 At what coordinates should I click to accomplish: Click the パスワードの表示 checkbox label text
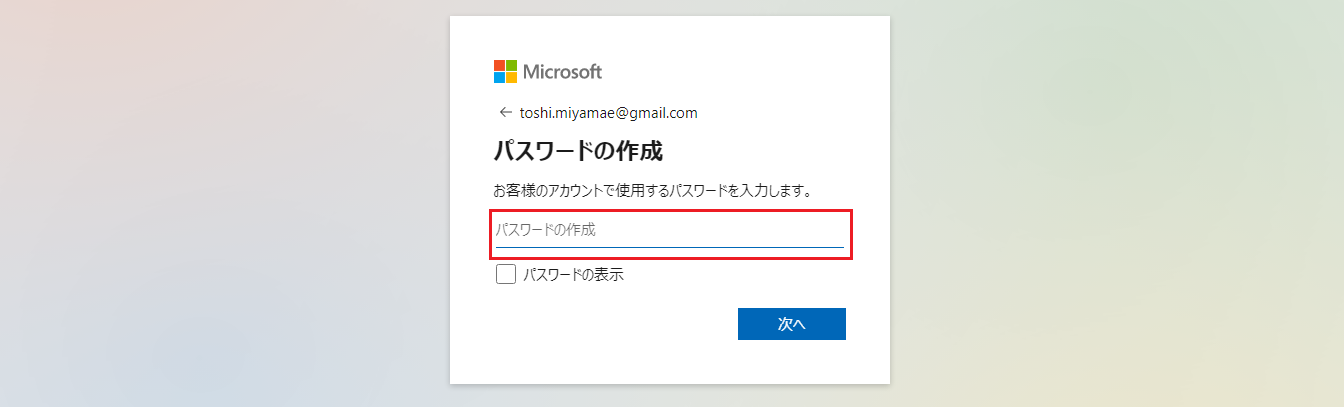[x=573, y=274]
